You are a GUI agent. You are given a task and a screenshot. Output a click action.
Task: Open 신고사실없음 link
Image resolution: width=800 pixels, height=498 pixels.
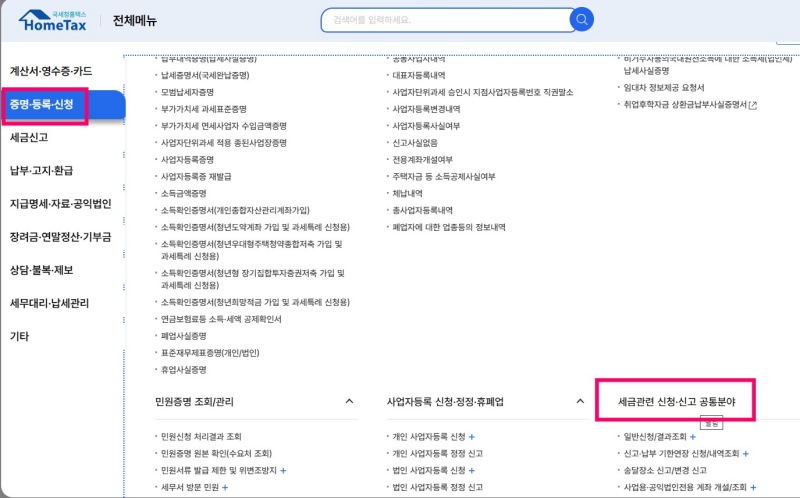(415, 142)
